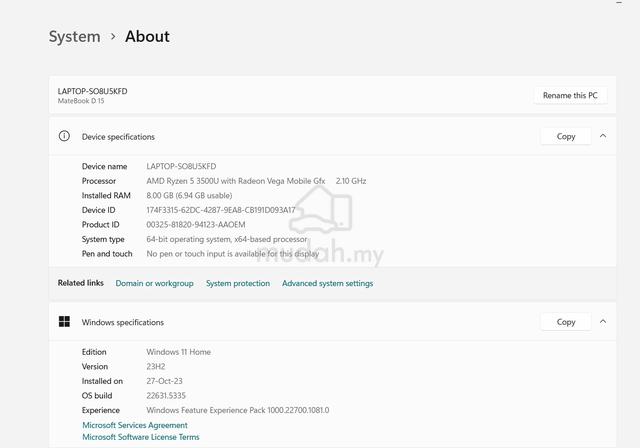Click the LAPTOP-SO8U5KFD name at top card
This screenshot has width=640, height=448.
coord(92,91)
